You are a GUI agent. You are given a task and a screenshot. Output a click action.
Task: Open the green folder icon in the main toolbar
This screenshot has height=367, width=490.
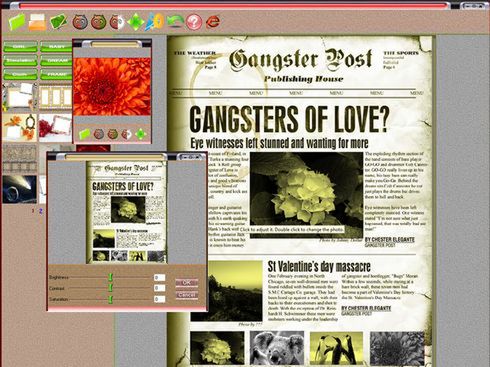[17, 22]
